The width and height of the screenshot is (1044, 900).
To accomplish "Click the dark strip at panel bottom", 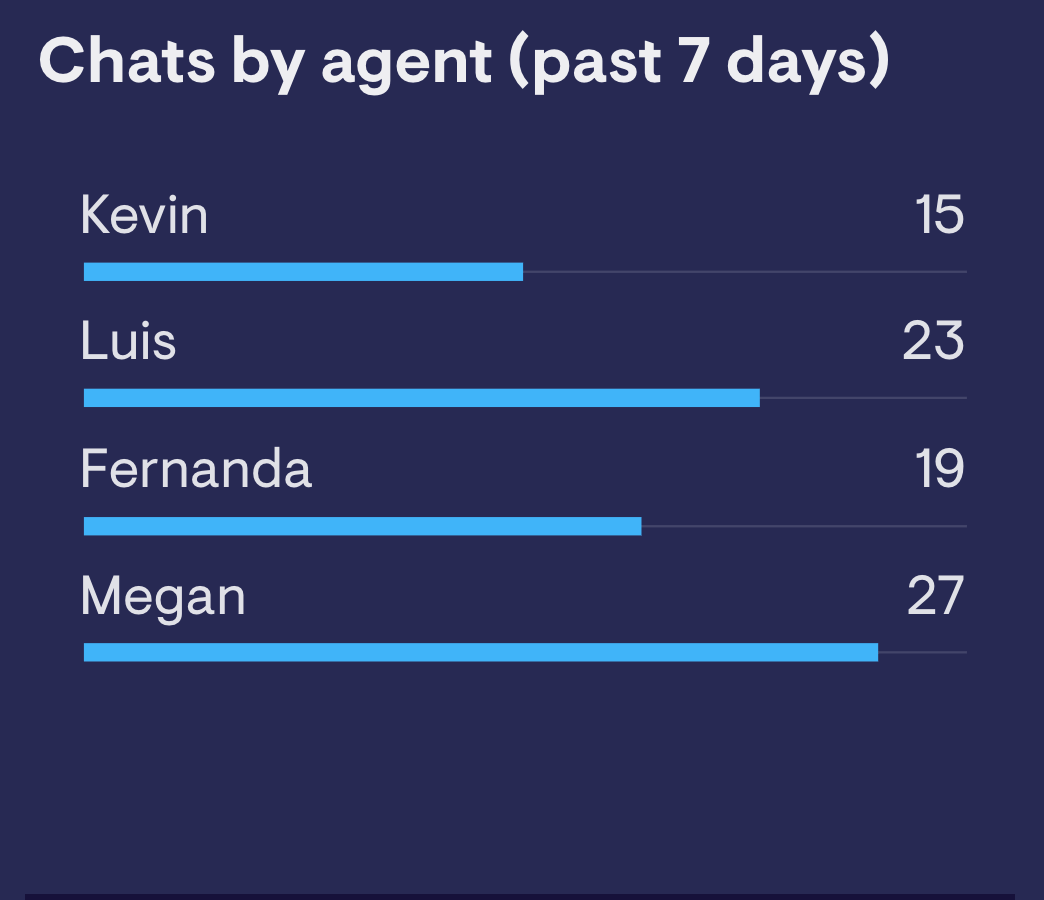I will (x=520, y=897).
